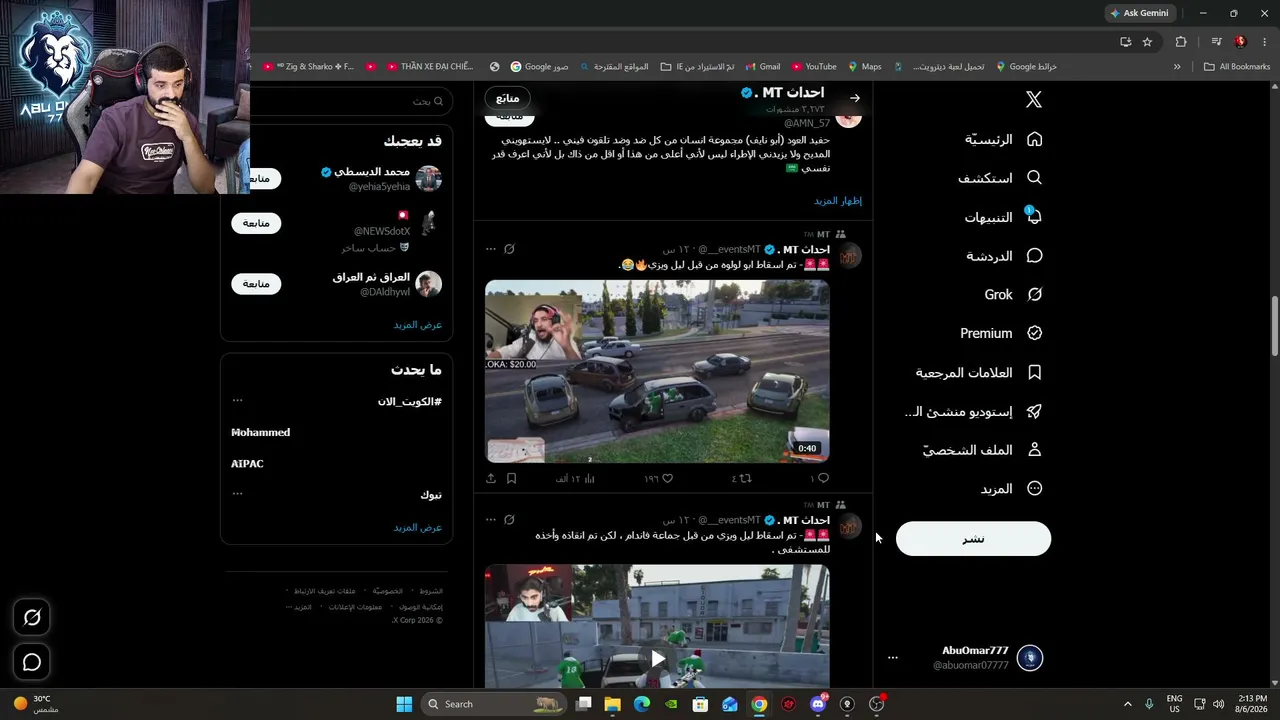This screenshot has width=1280, height=720.
Task: Share the ابو لولوه tweet
Action: (x=491, y=479)
